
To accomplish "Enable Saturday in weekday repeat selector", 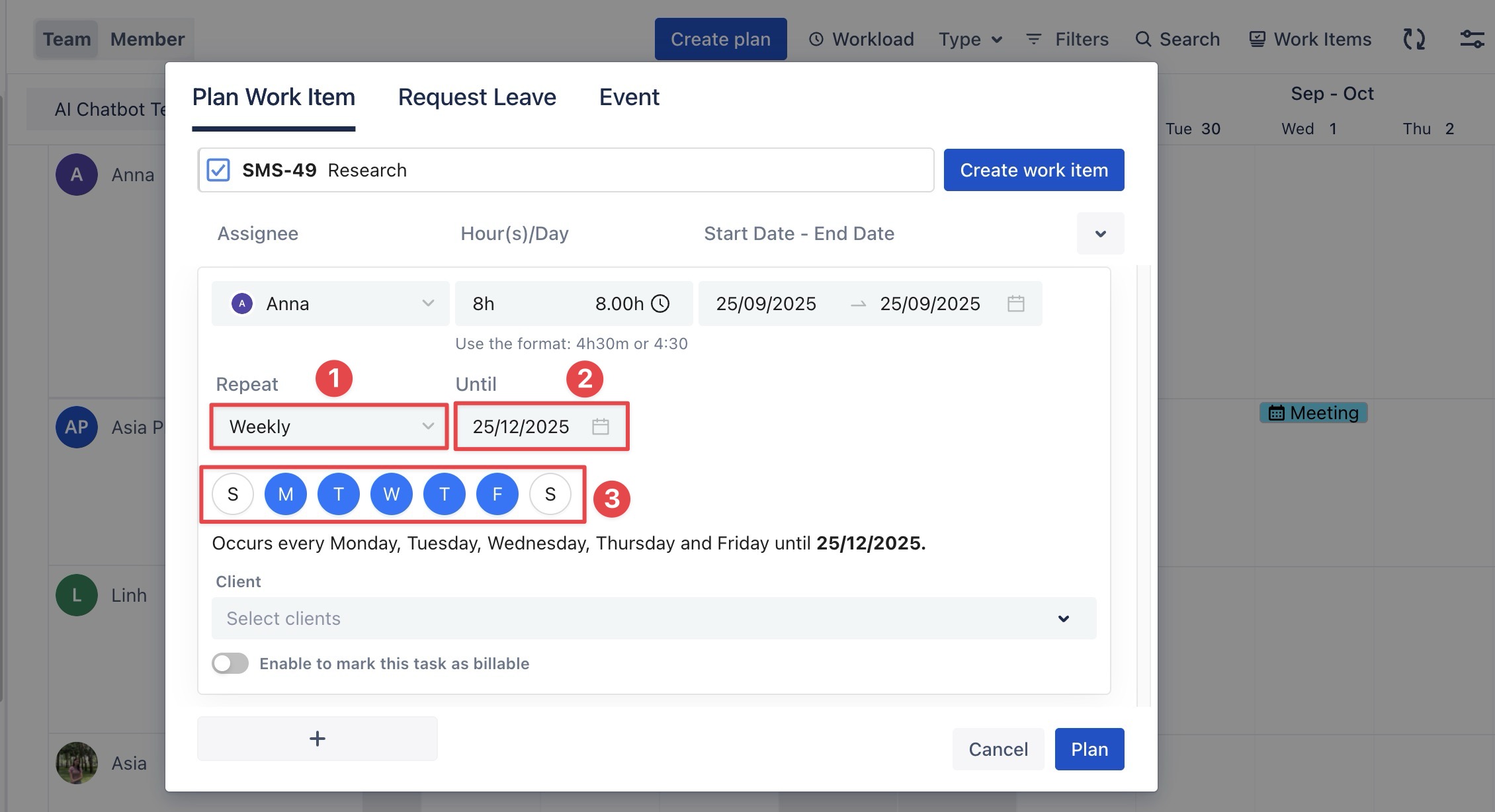I will coord(550,494).
